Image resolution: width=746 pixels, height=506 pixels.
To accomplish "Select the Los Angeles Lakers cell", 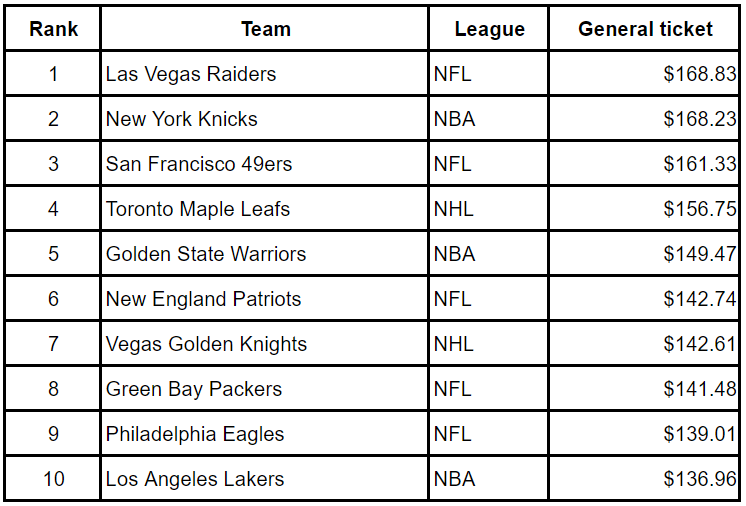I will click(195, 479).
